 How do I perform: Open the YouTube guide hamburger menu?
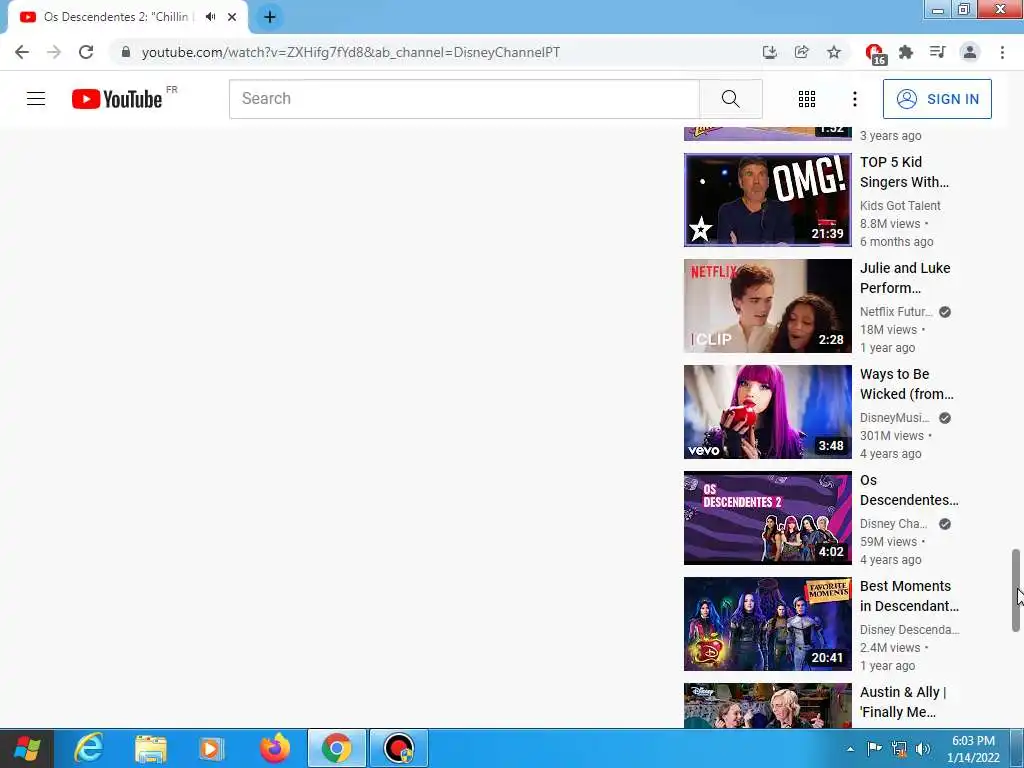tap(36, 99)
